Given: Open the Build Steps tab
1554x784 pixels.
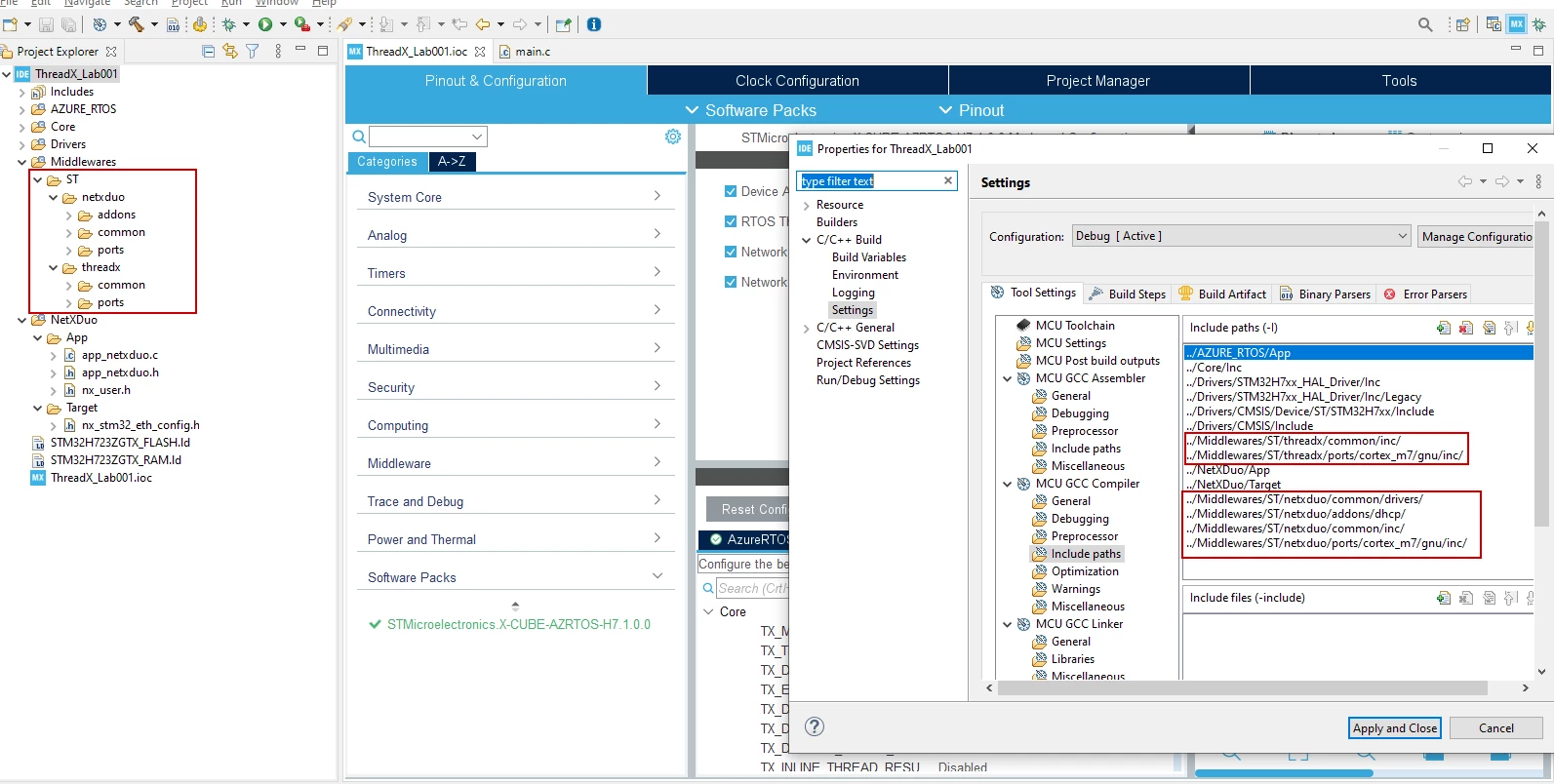Looking at the screenshot, I should [x=1128, y=294].
